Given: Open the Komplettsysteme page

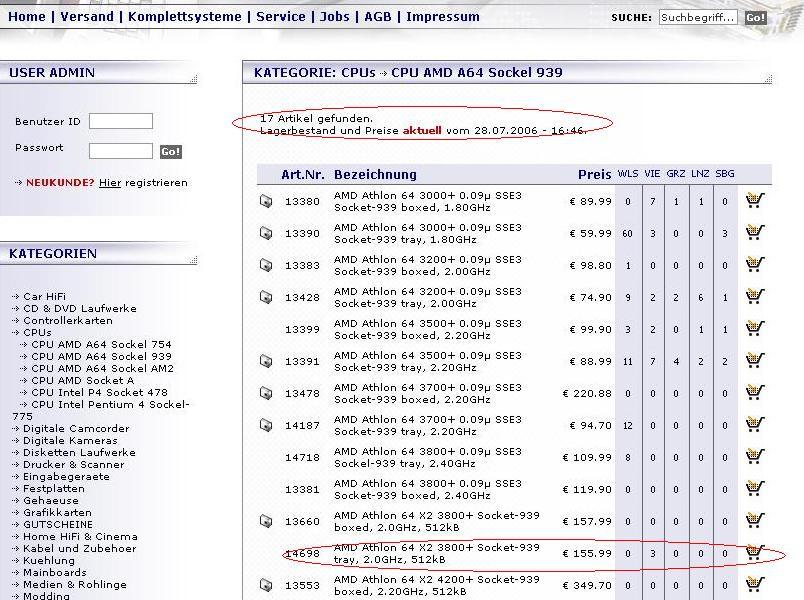Looking at the screenshot, I should [185, 16].
